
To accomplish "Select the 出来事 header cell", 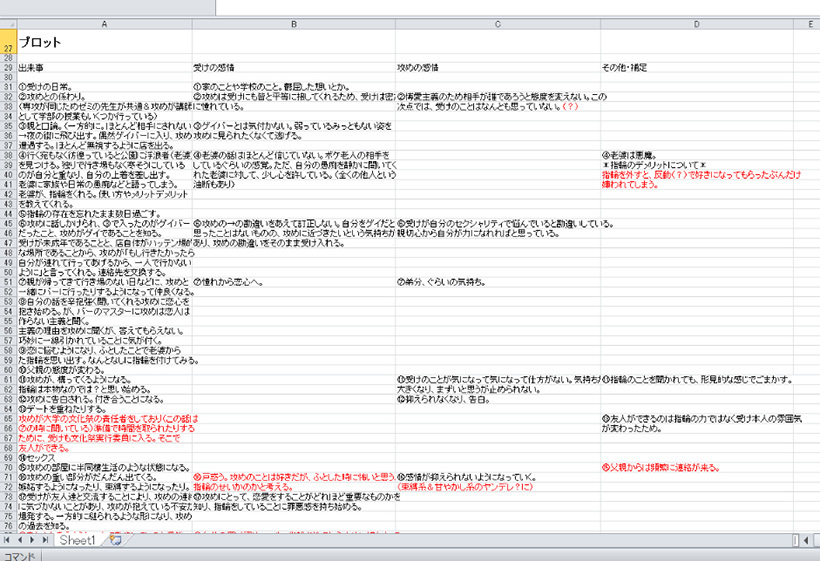I will point(105,67).
